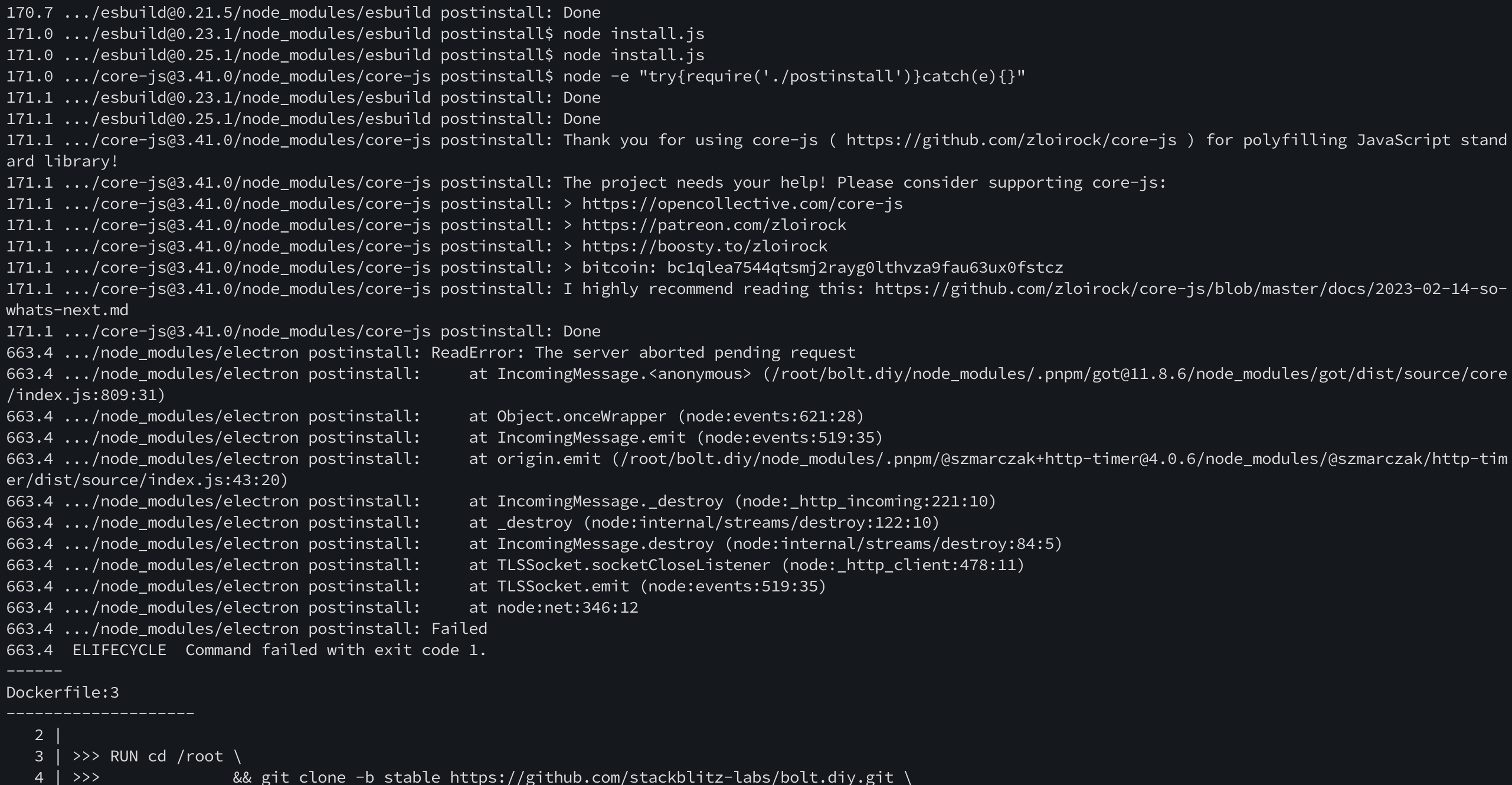This screenshot has height=785, width=1512.
Task: Open the boosty.to/zloirock link
Action: pyautogui.click(x=704, y=247)
